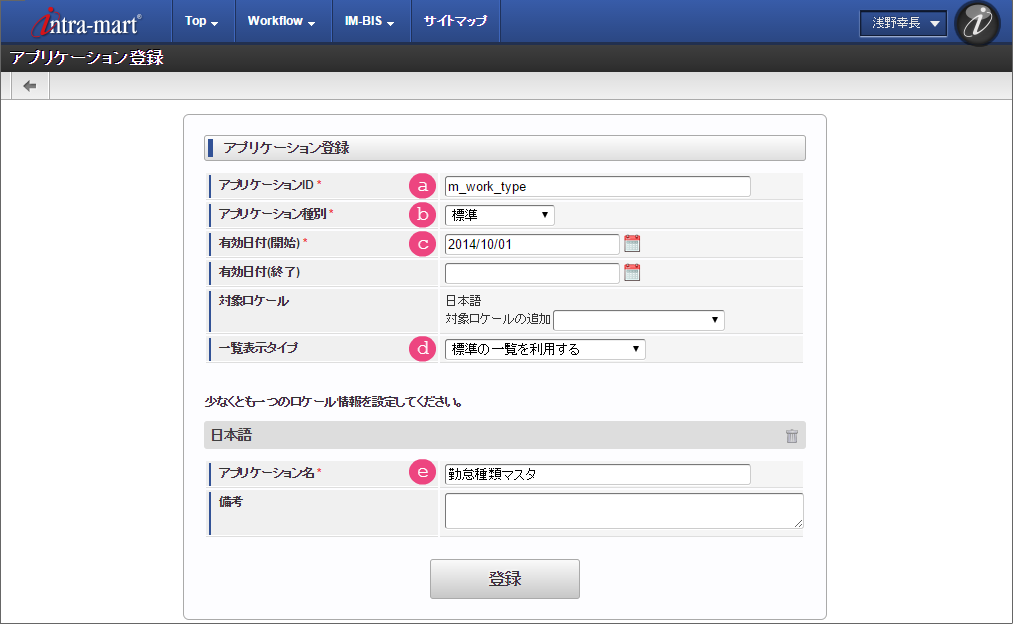The image size is (1013, 624).
Task: Open the アプリケーション種別 dropdown
Action: (x=499, y=215)
